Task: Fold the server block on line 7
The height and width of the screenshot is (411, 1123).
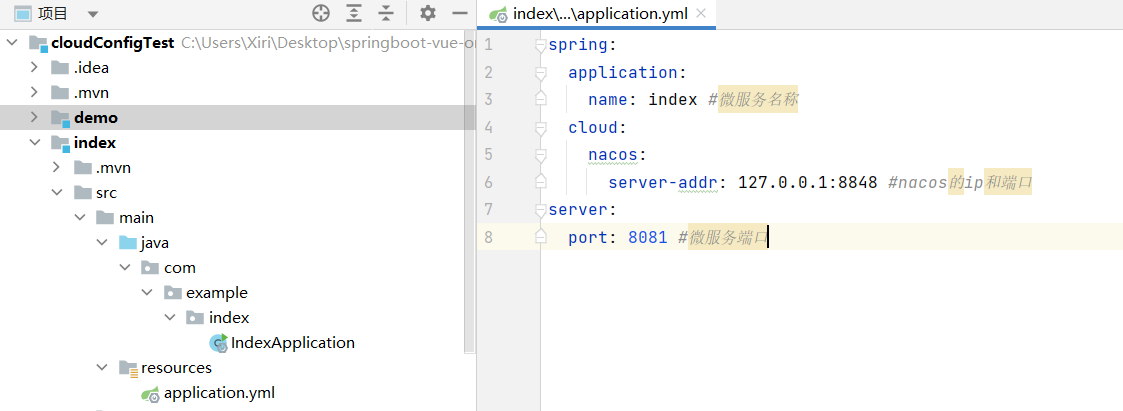Action: point(541,209)
